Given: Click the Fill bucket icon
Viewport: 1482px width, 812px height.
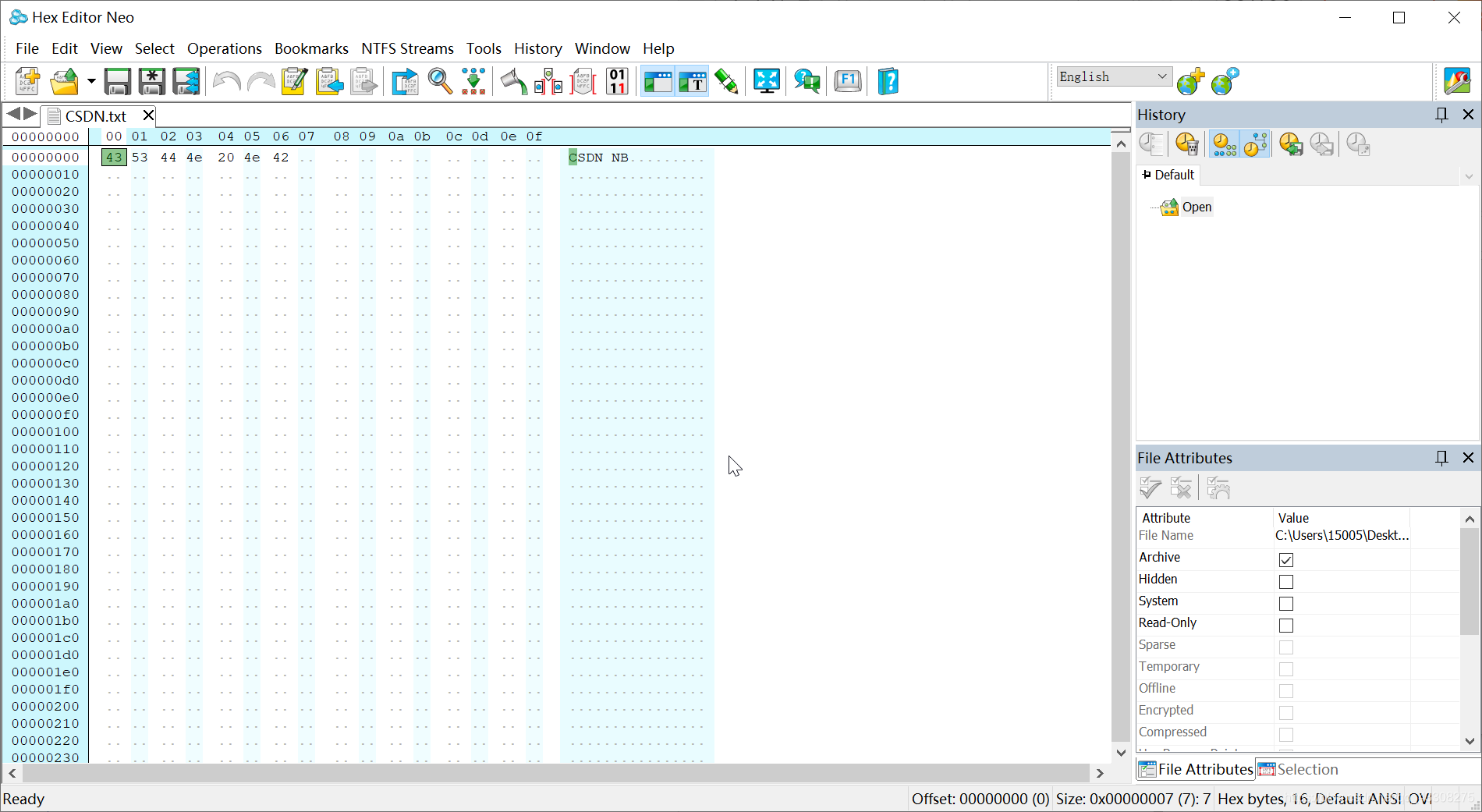Looking at the screenshot, I should (514, 81).
